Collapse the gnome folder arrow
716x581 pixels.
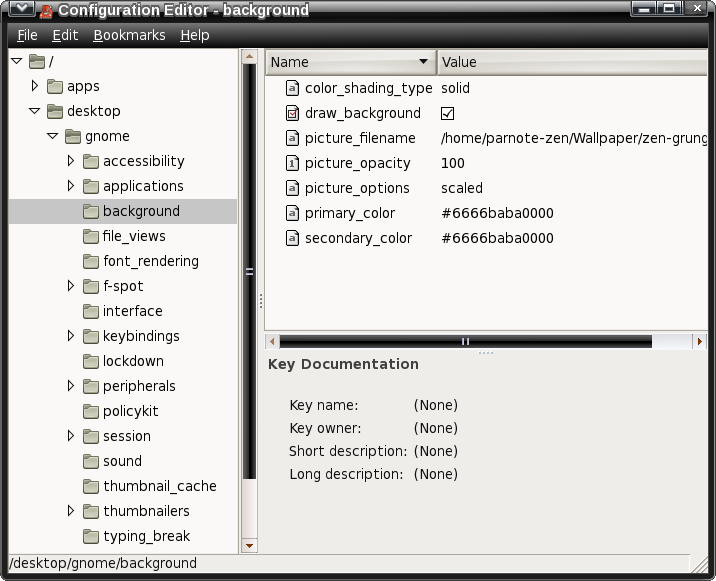point(53,136)
